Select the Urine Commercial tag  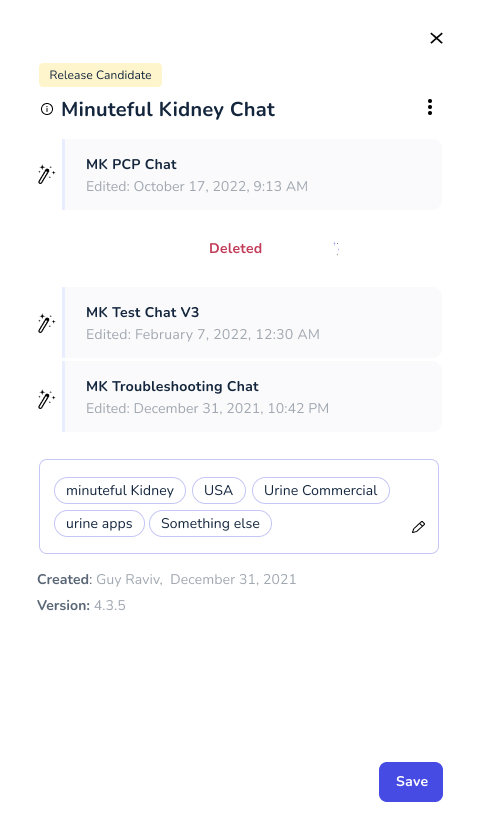tap(320, 491)
